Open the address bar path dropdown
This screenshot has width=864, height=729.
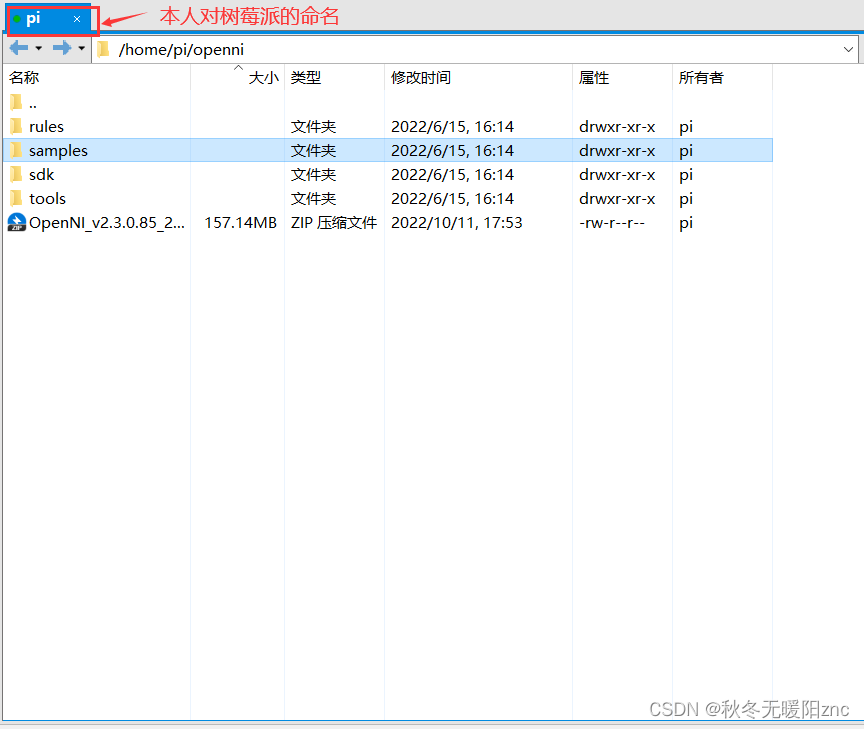point(849,49)
